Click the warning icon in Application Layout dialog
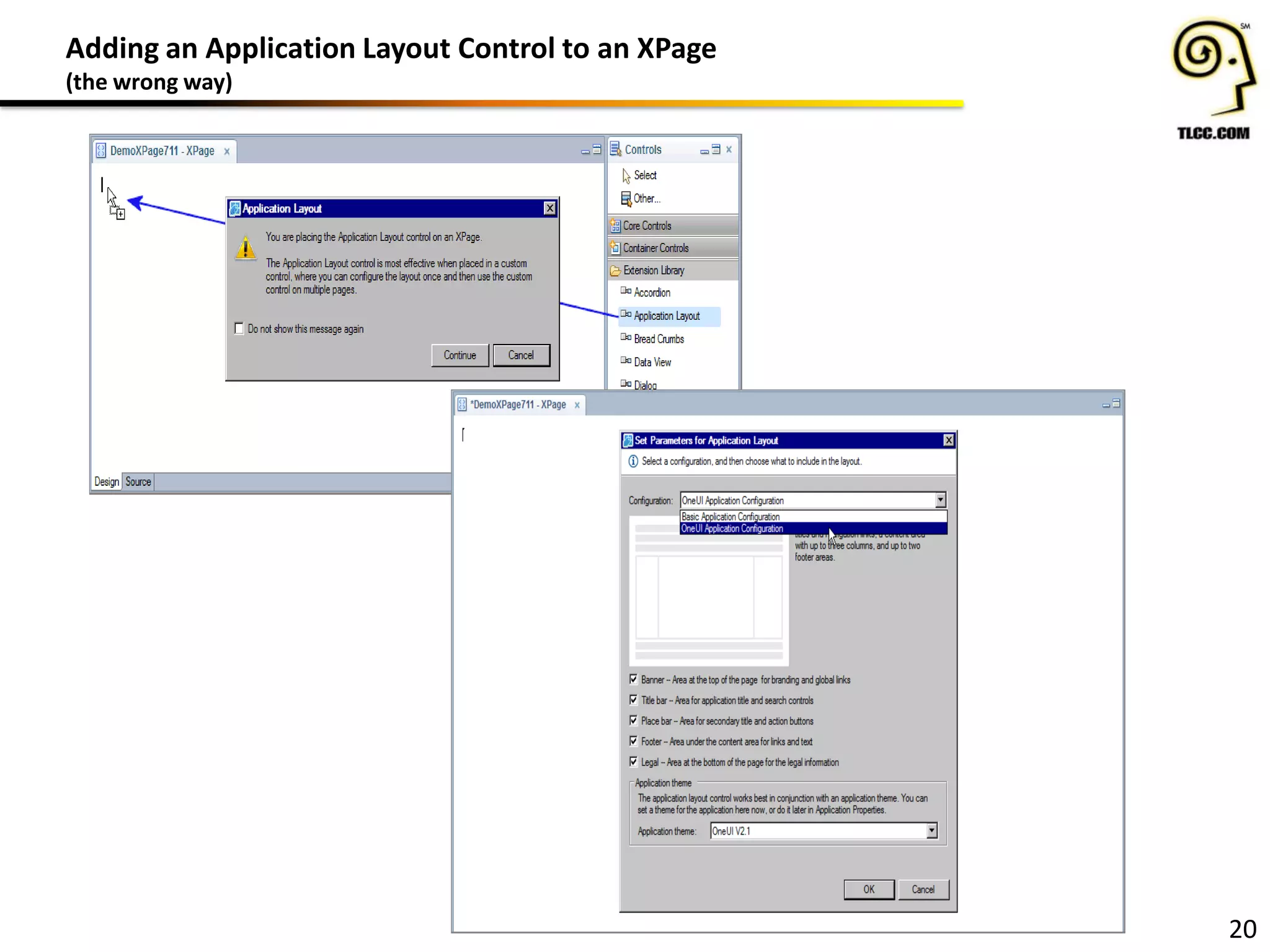This screenshot has height=952, width=1270. [246, 247]
